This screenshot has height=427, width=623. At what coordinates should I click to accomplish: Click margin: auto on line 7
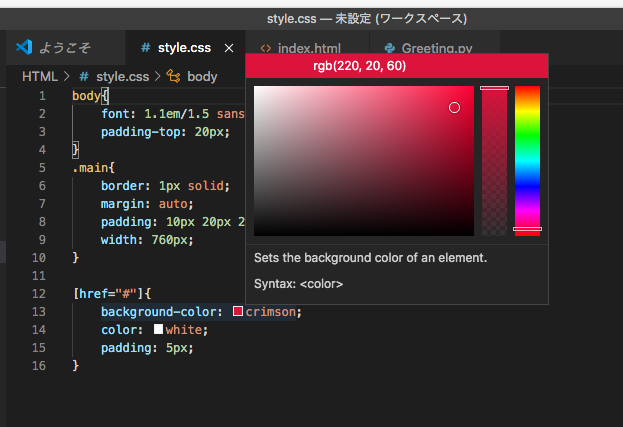tap(147, 204)
